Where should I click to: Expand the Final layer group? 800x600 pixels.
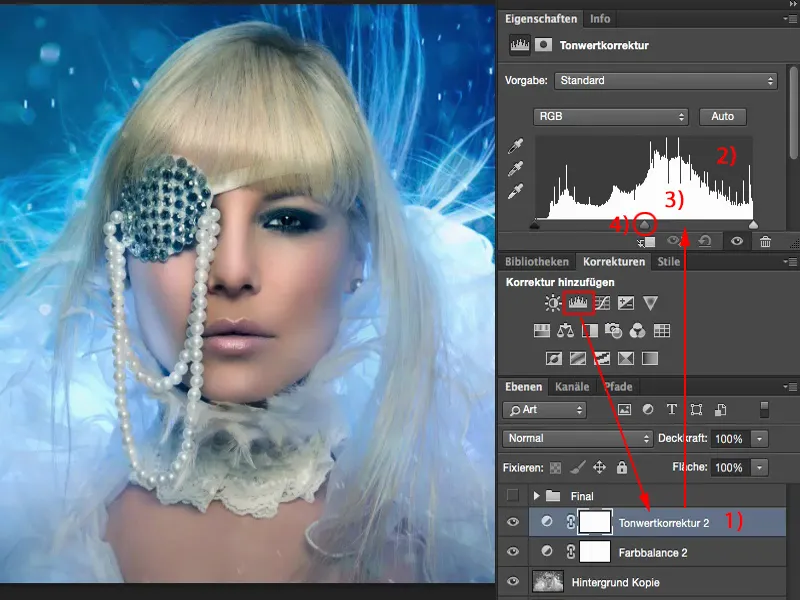pos(536,495)
